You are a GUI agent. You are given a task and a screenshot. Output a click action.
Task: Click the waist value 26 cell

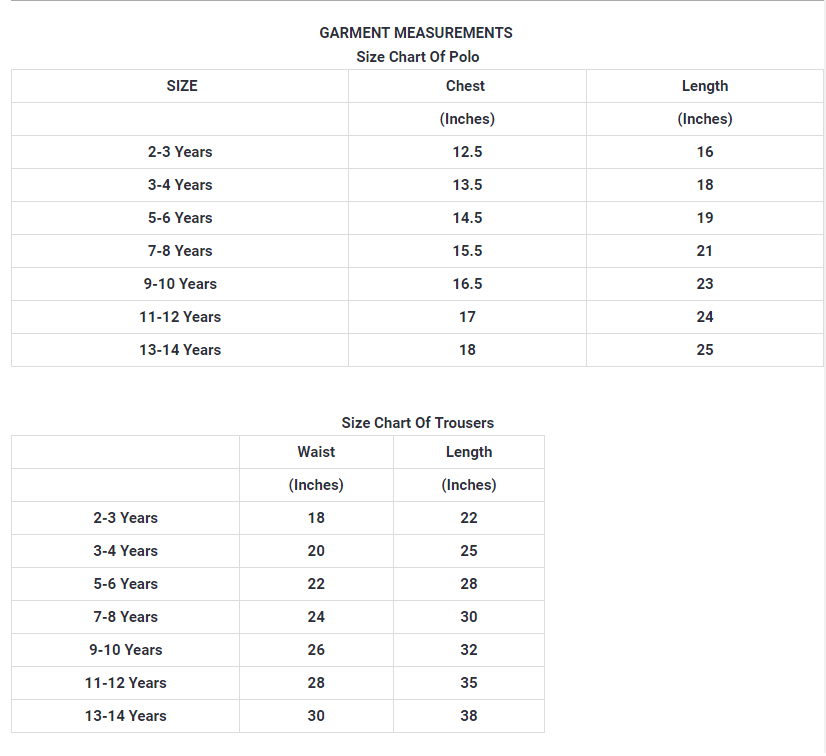point(316,650)
